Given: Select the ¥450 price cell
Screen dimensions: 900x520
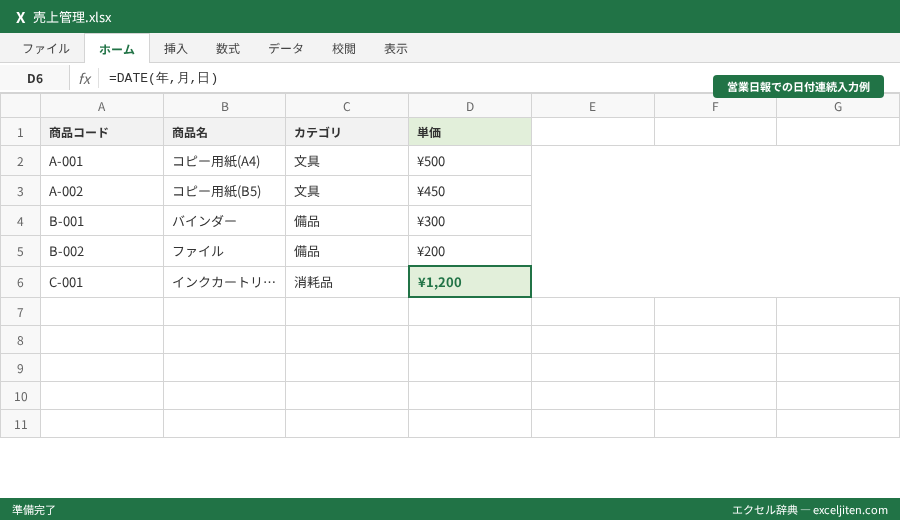Looking at the screenshot, I should [470, 191].
